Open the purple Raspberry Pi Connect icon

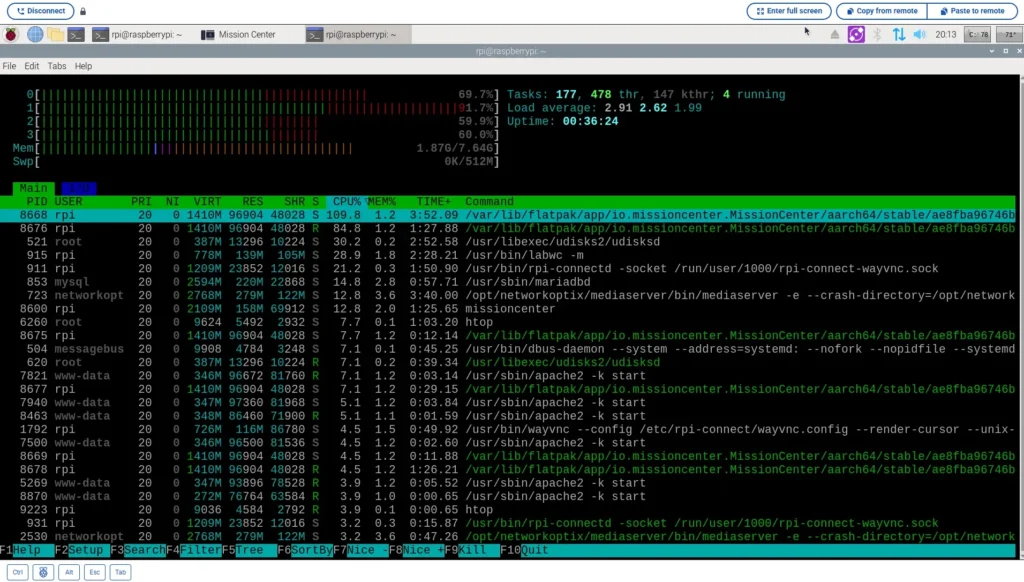click(856, 35)
